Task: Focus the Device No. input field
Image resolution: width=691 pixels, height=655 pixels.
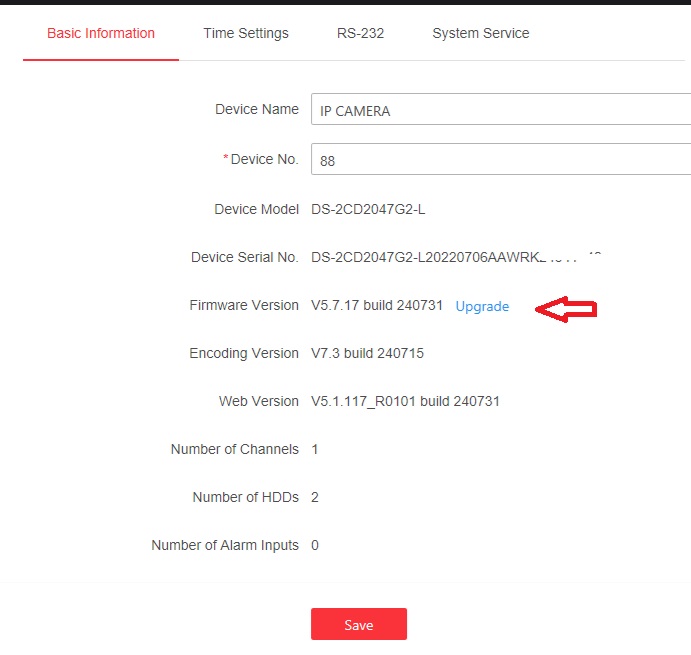Action: tap(500, 160)
